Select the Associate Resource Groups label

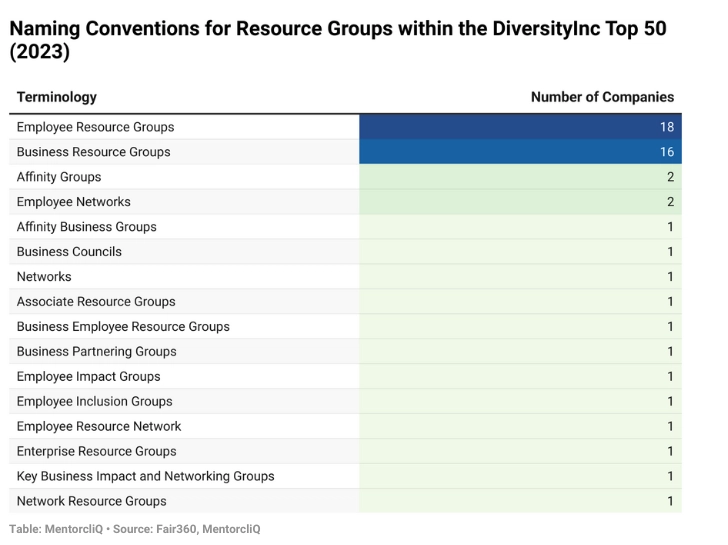[x=96, y=302]
